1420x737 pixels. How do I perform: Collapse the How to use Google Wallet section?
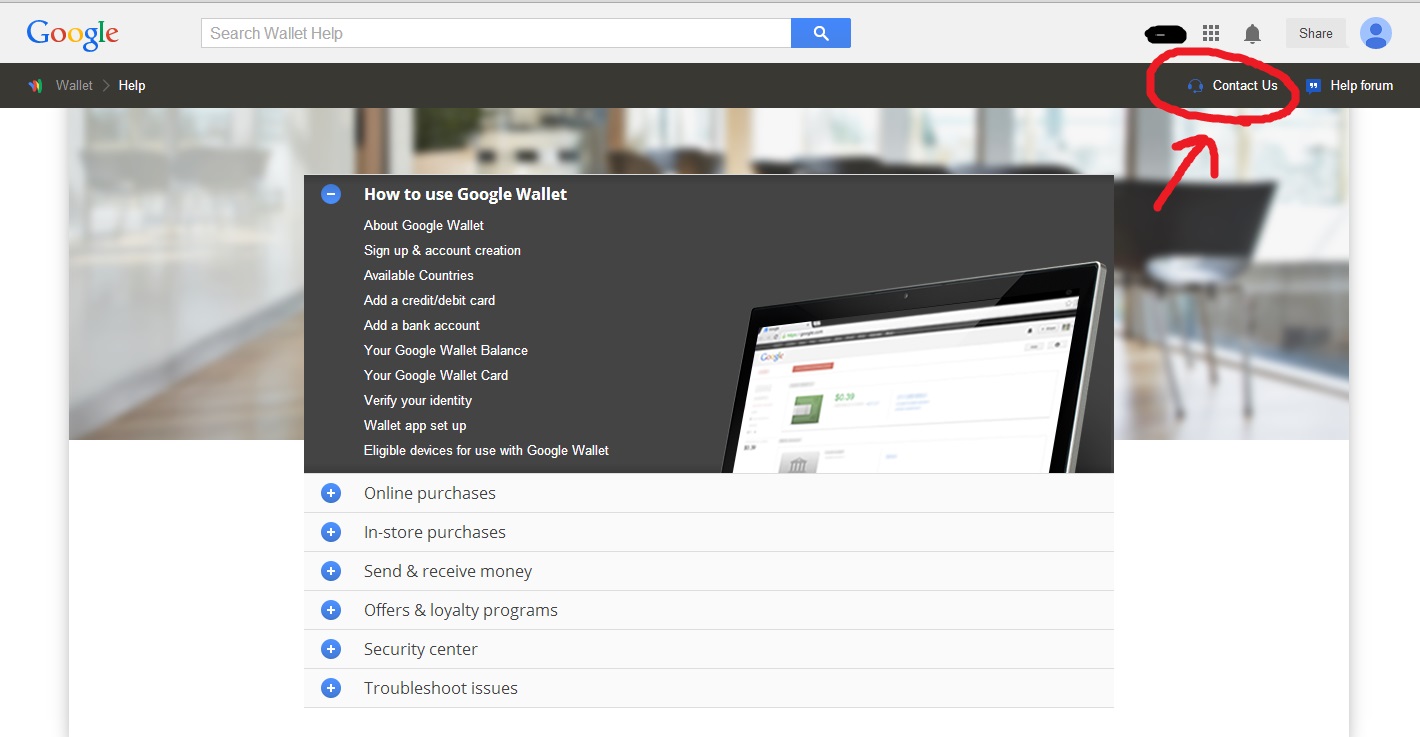(x=331, y=194)
